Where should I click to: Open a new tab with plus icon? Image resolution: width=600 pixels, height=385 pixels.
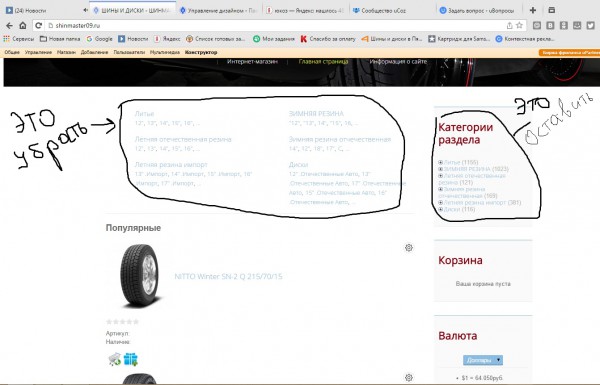pyautogui.click(x=533, y=10)
